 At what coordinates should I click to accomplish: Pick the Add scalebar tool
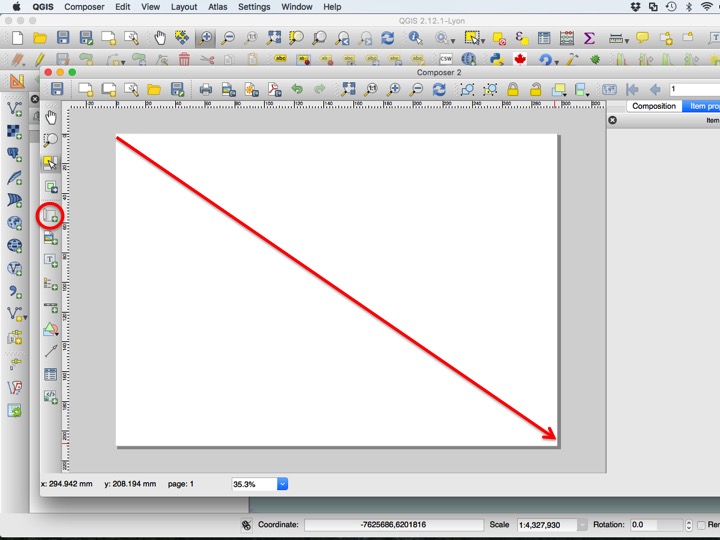tap(51, 307)
